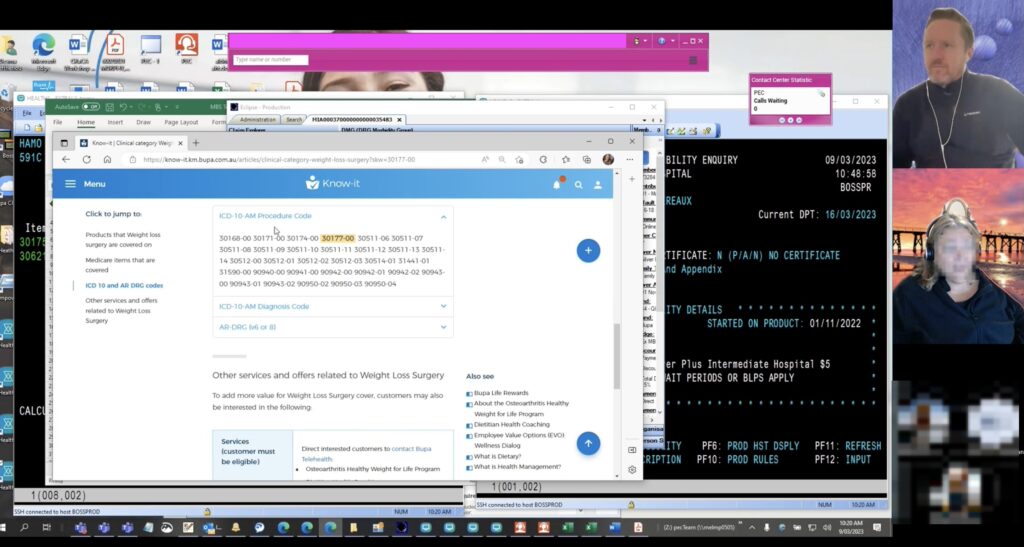1024x547 pixels.
Task: Go back using the browser back arrow
Action: tap(66, 159)
